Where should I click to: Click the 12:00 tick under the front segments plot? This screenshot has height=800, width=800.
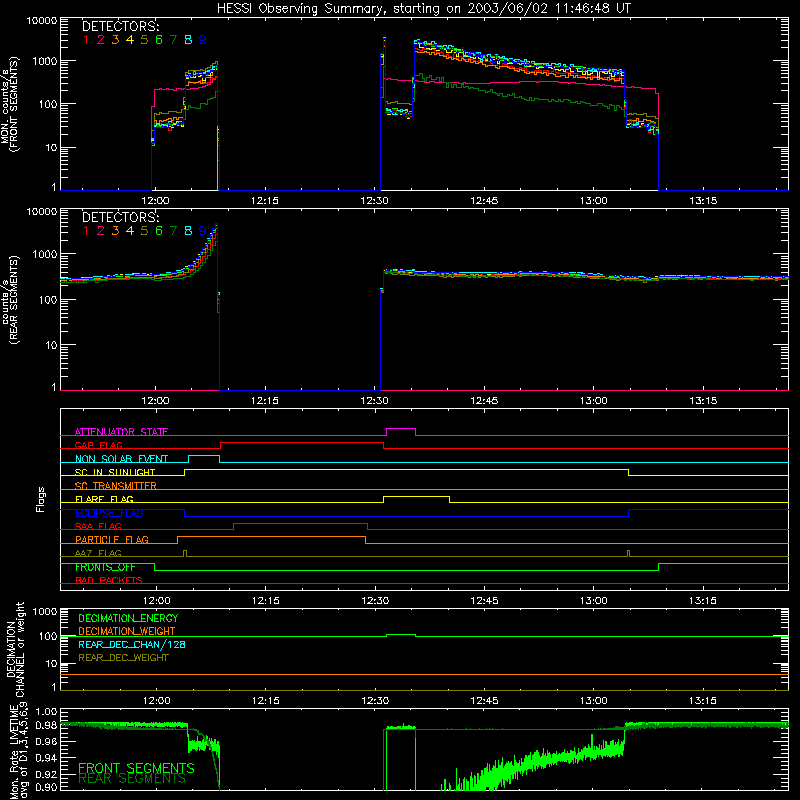[x=155, y=201]
